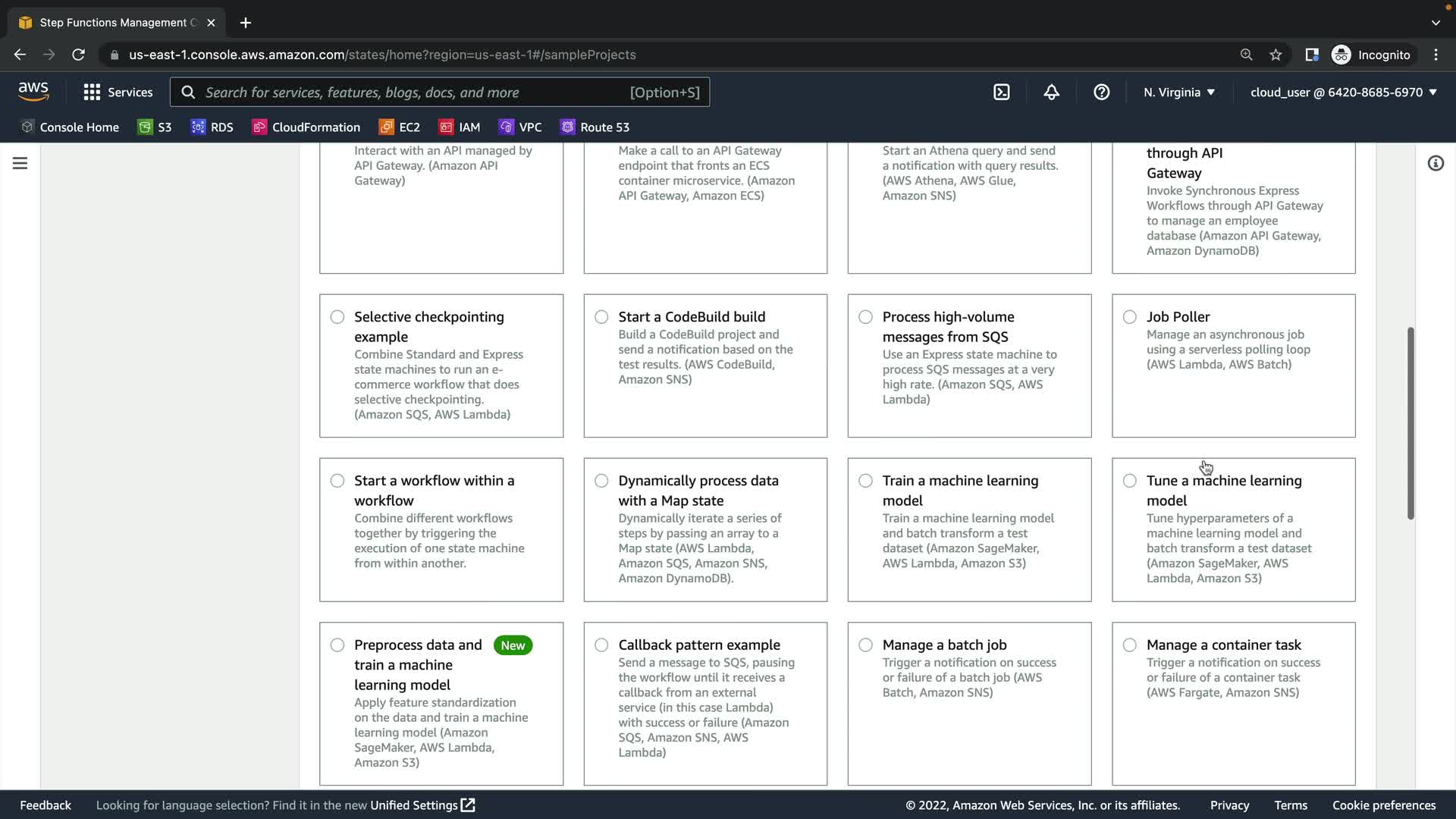The height and width of the screenshot is (819, 1456).
Task: Open the notifications bell
Action: coord(1051,93)
